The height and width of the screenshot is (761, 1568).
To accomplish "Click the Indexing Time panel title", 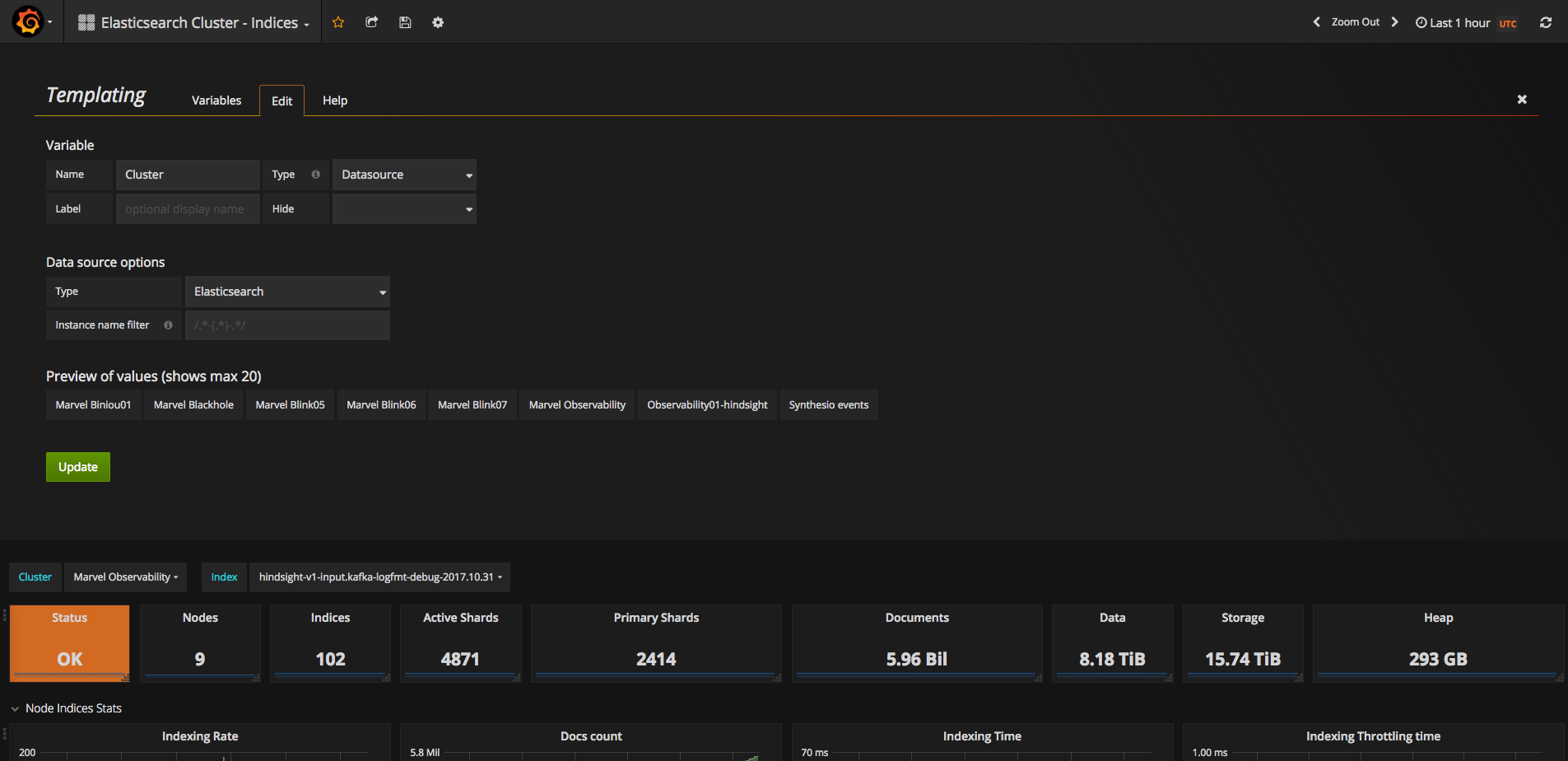I will (x=982, y=736).
